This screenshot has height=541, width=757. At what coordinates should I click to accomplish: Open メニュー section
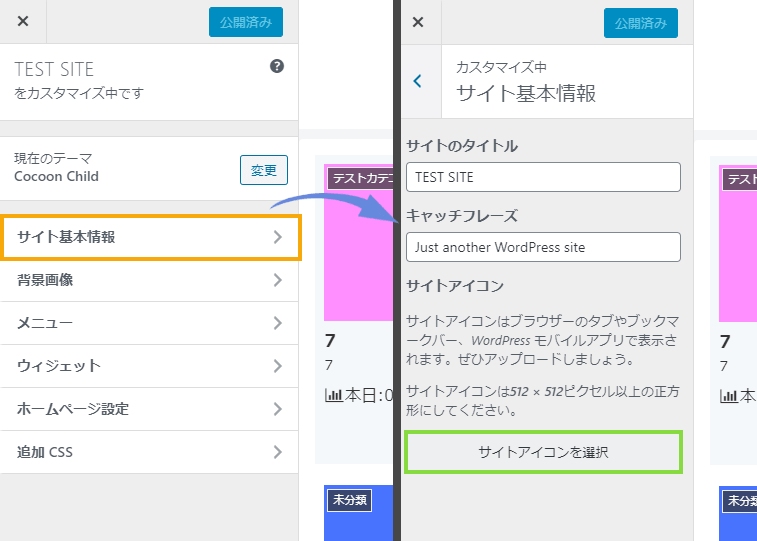[149, 323]
